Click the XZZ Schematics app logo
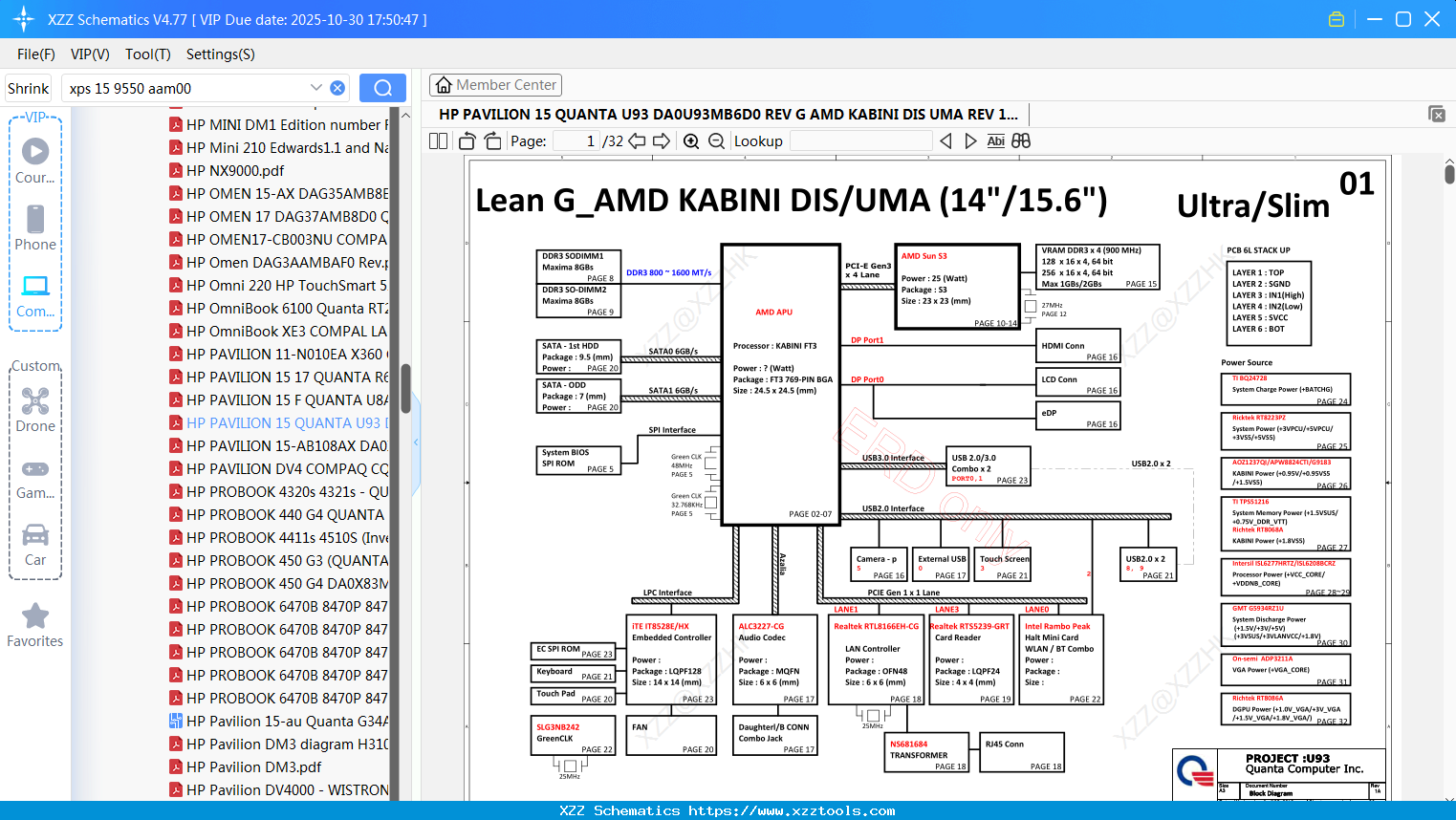The height and width of the screenshot is (820, 1456). pyautogui.click(x=23, y=19)
